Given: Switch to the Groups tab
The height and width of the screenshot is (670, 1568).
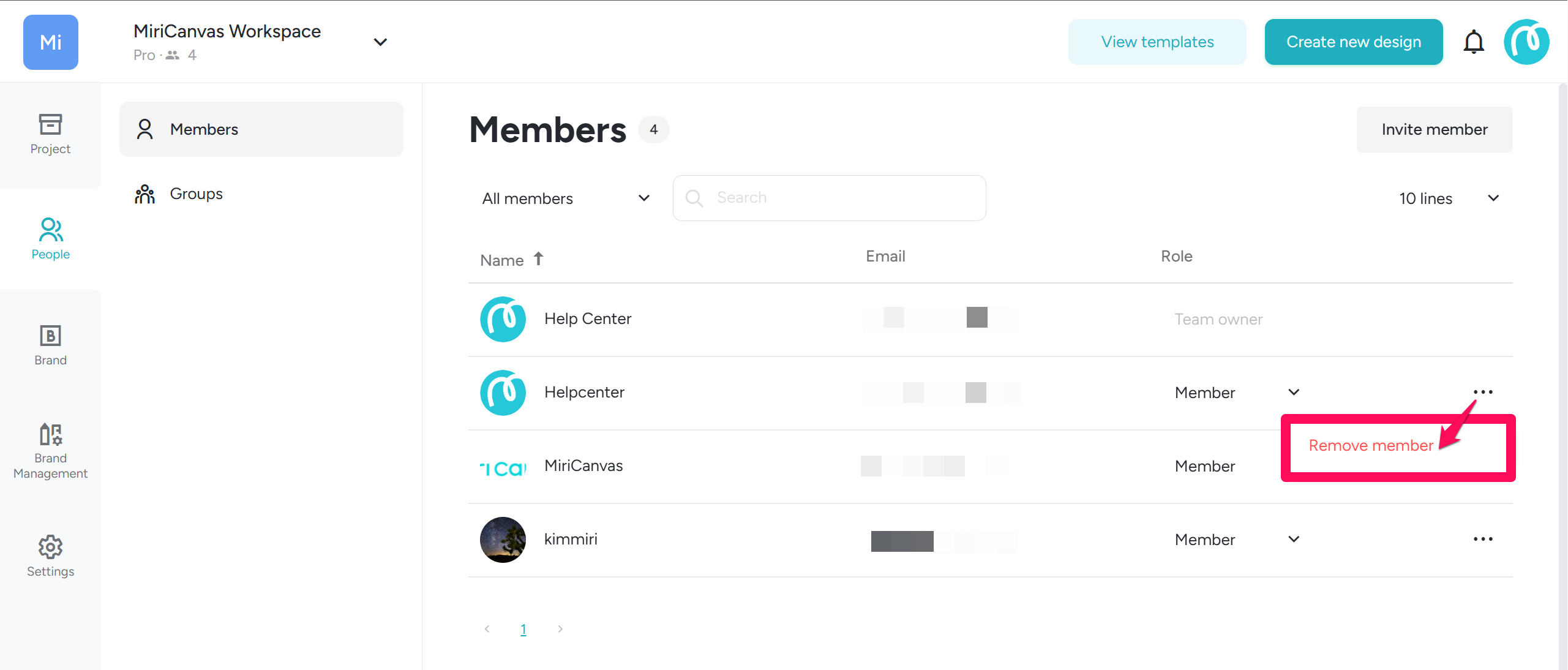Looking at the screenshot, I should tap(196, 194).
